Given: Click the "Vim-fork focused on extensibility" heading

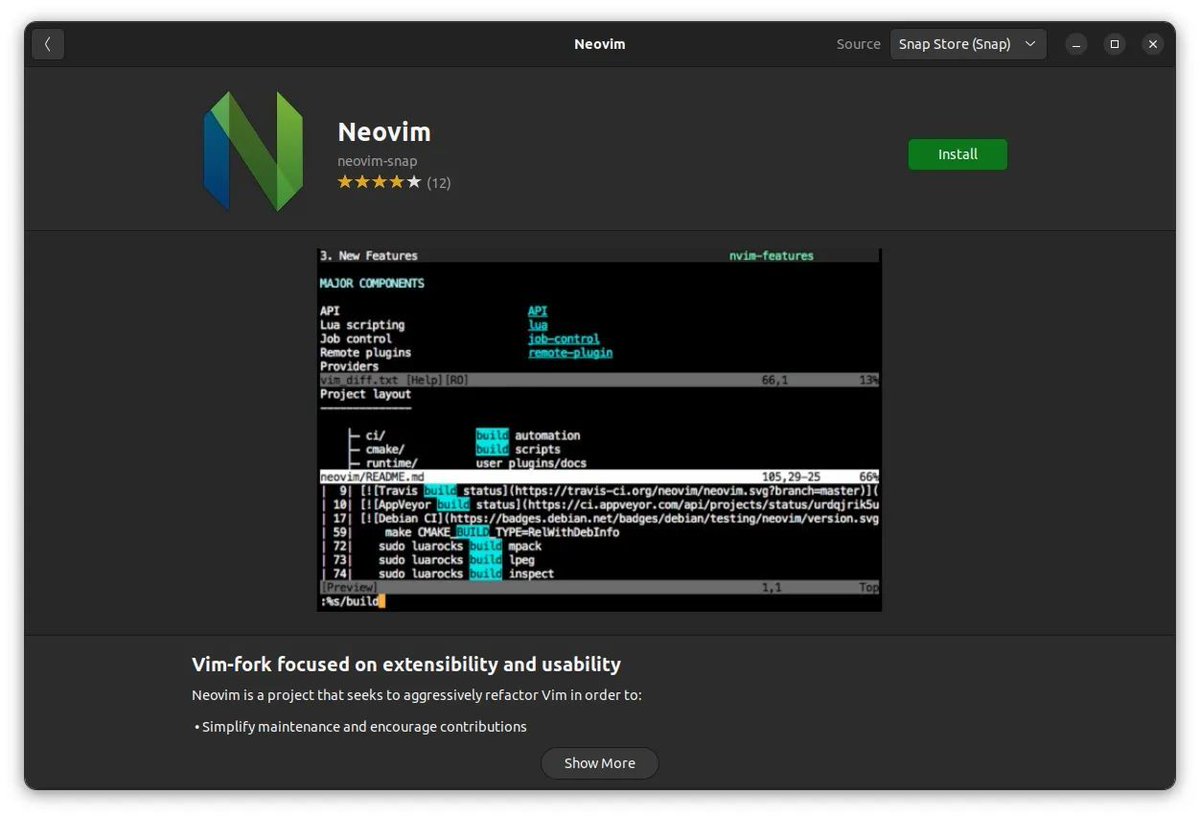Looking at the screenshot, I should (x=406, y=664).
